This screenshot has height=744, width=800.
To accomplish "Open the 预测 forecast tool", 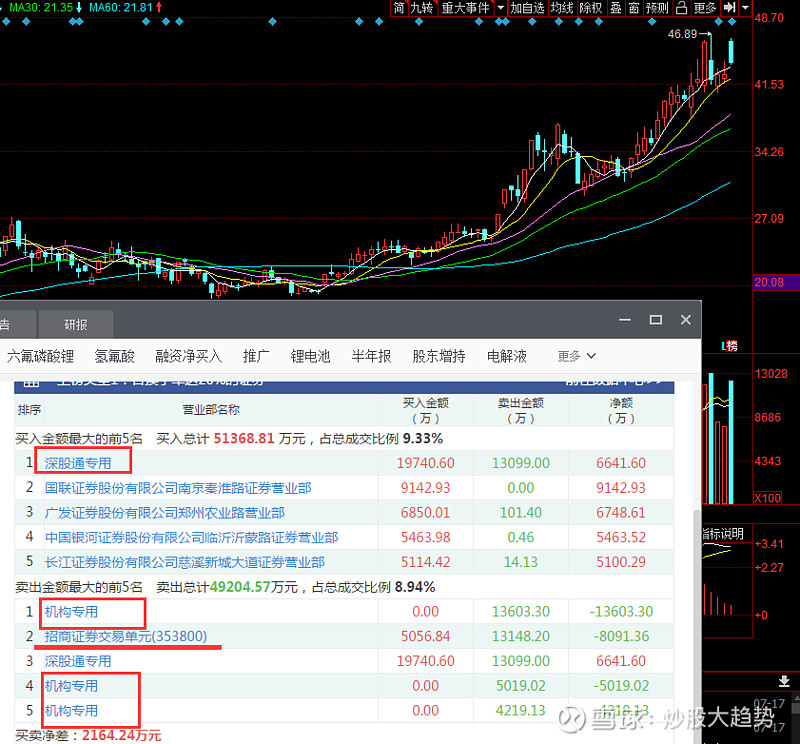I will point(657,8).
